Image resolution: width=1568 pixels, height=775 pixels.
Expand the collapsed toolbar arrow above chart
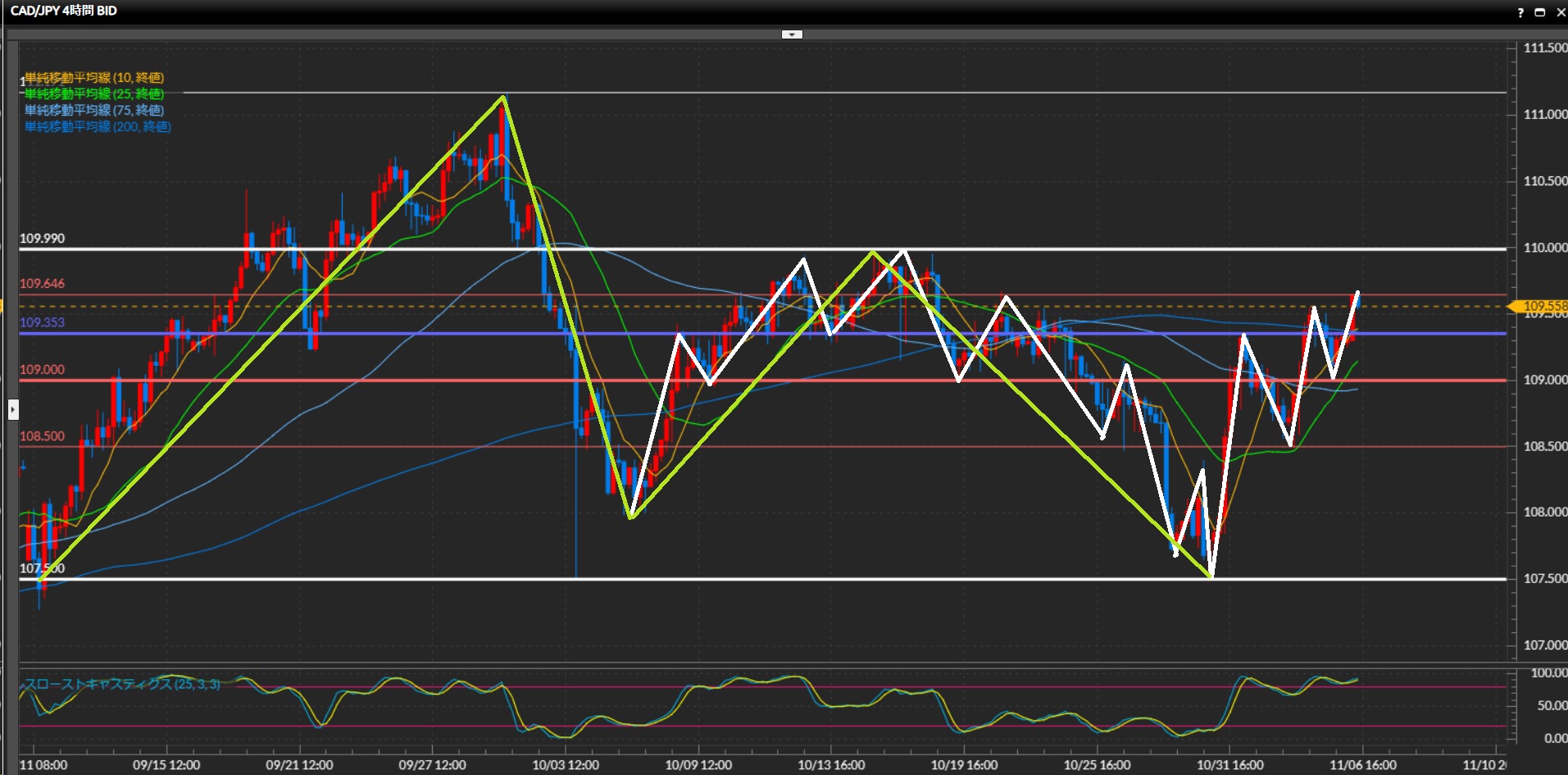click(792, 34)
